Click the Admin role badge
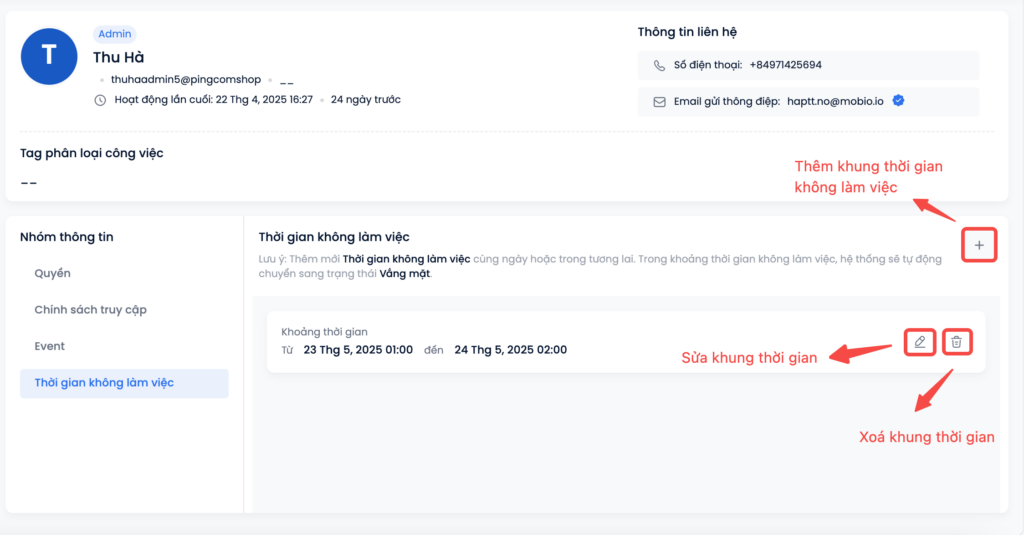 coord(115,34)
